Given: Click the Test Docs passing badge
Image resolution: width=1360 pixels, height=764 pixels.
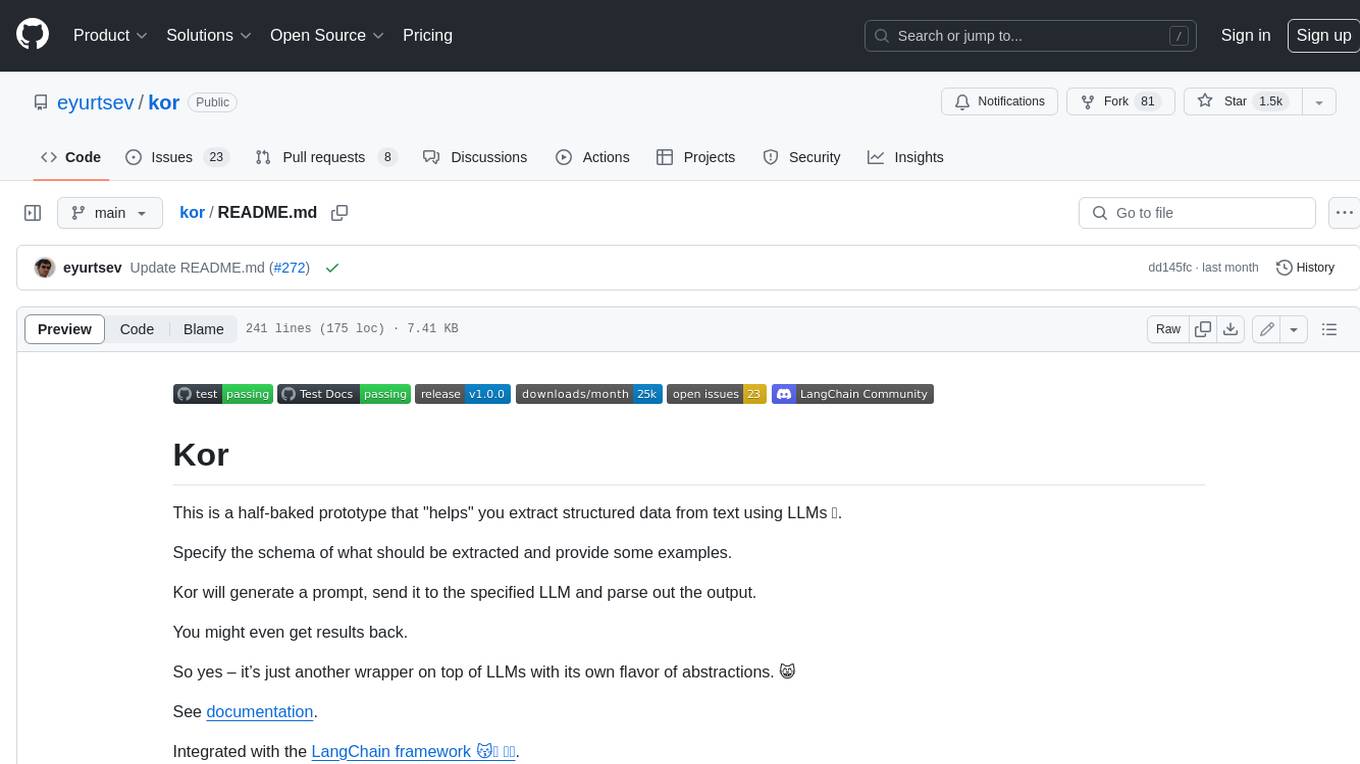Looking at the screenshot, I should (x=343, y=394).
